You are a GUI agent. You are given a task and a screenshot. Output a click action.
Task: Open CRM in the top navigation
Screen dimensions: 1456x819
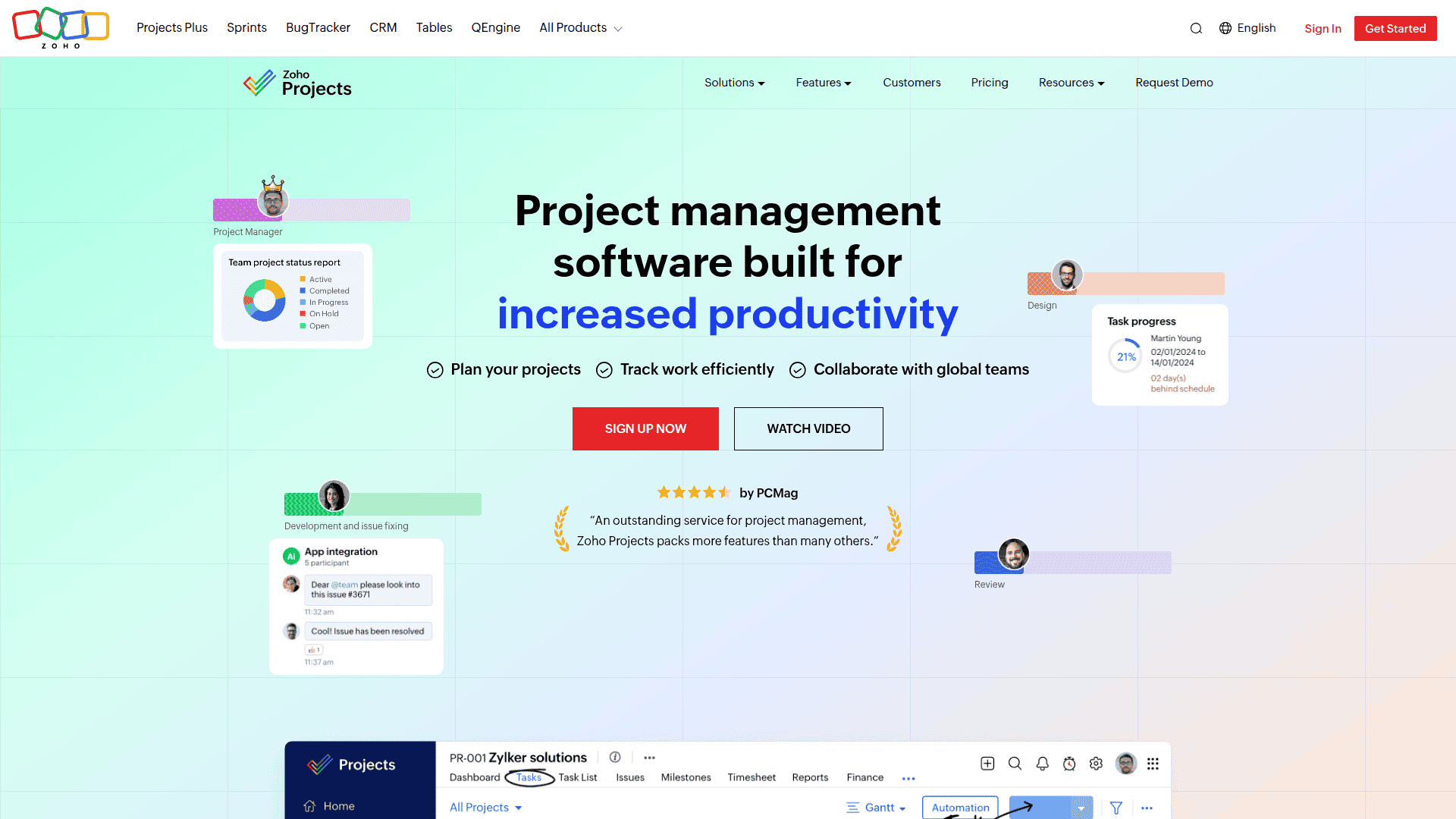(383, 28)
